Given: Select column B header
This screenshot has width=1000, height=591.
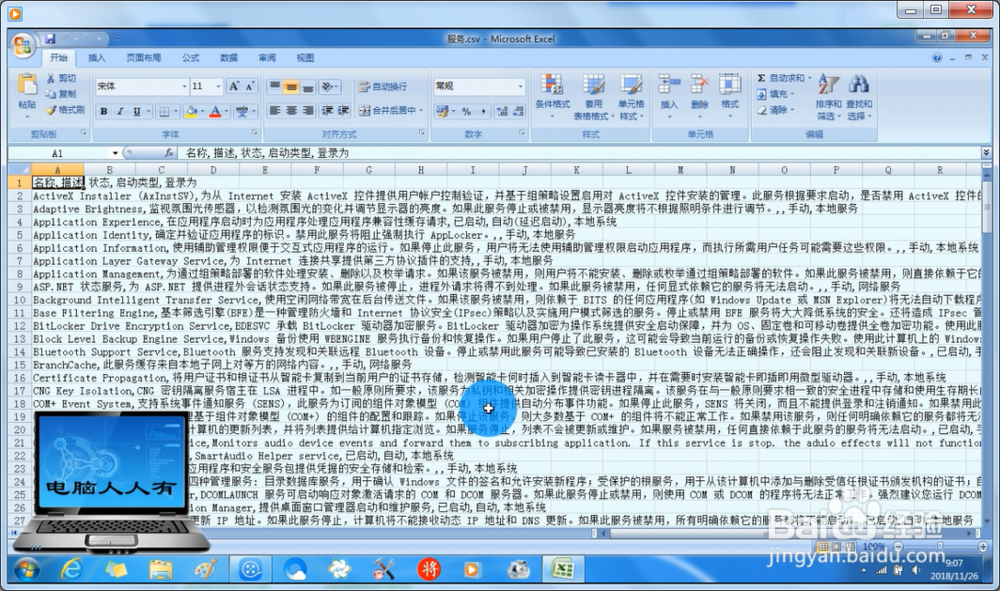Looking at the screenshot, I should (x=110, y=170).
